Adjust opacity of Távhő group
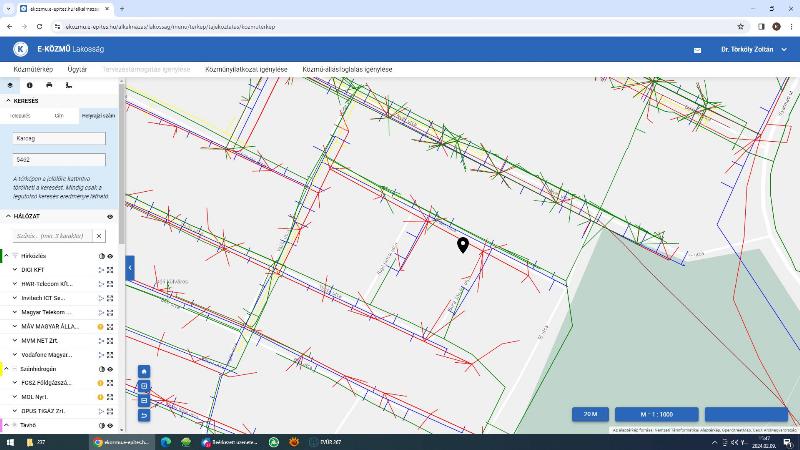The width and height of the screenshot is (800, 450). click(102, 425)
